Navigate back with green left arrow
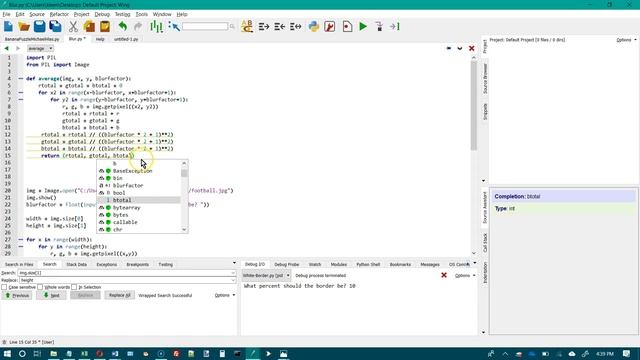Screen dimensions: 640x360 pyautogui.click(x=6, y=49)
